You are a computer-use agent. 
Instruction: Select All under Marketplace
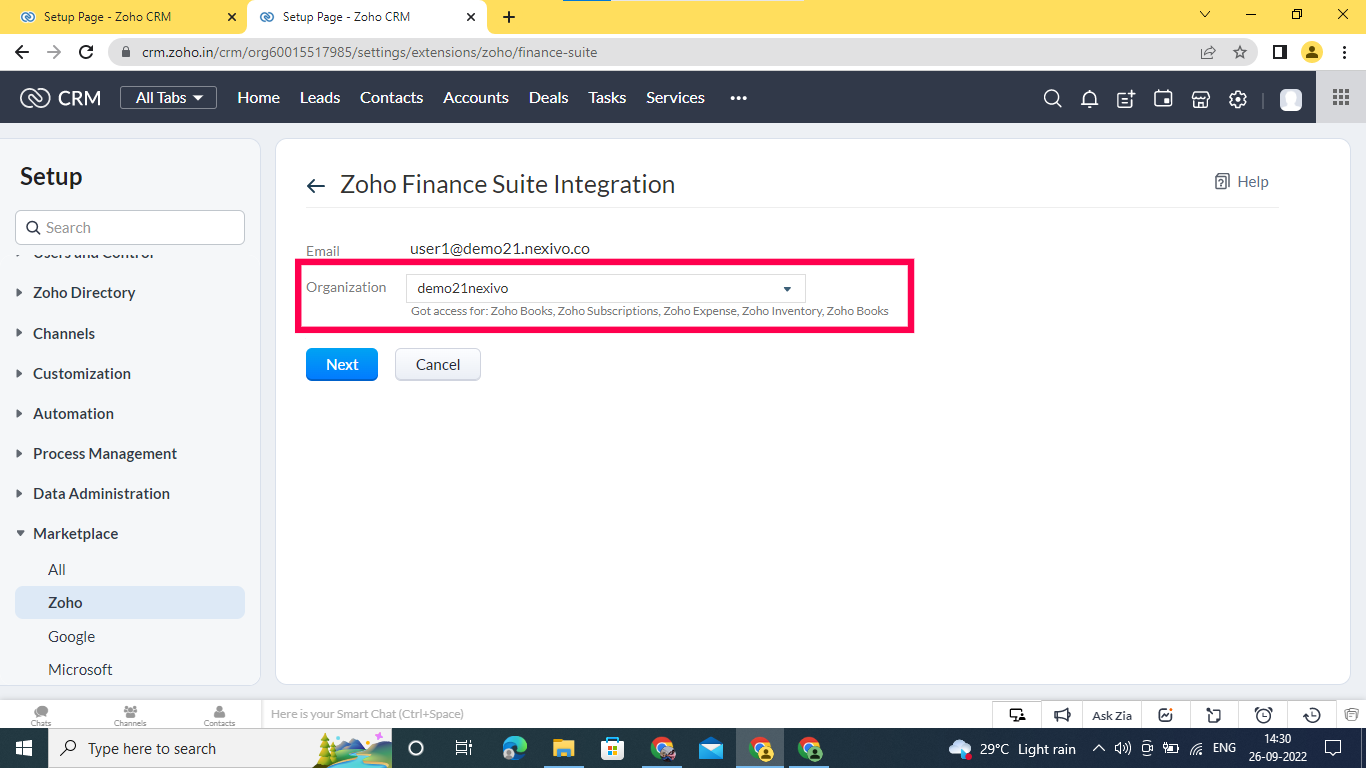point(57,569)
